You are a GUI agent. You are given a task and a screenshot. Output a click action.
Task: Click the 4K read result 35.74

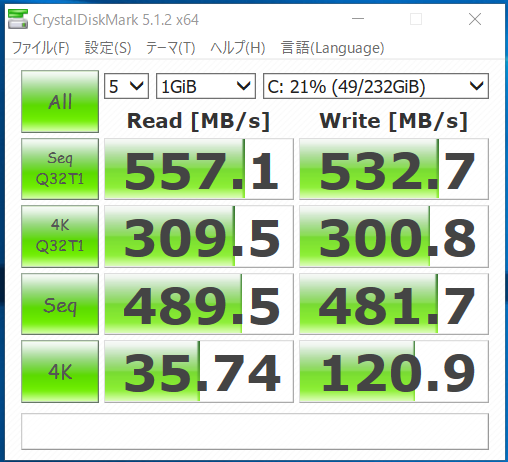pyautogui.click(x=199, y=371)
